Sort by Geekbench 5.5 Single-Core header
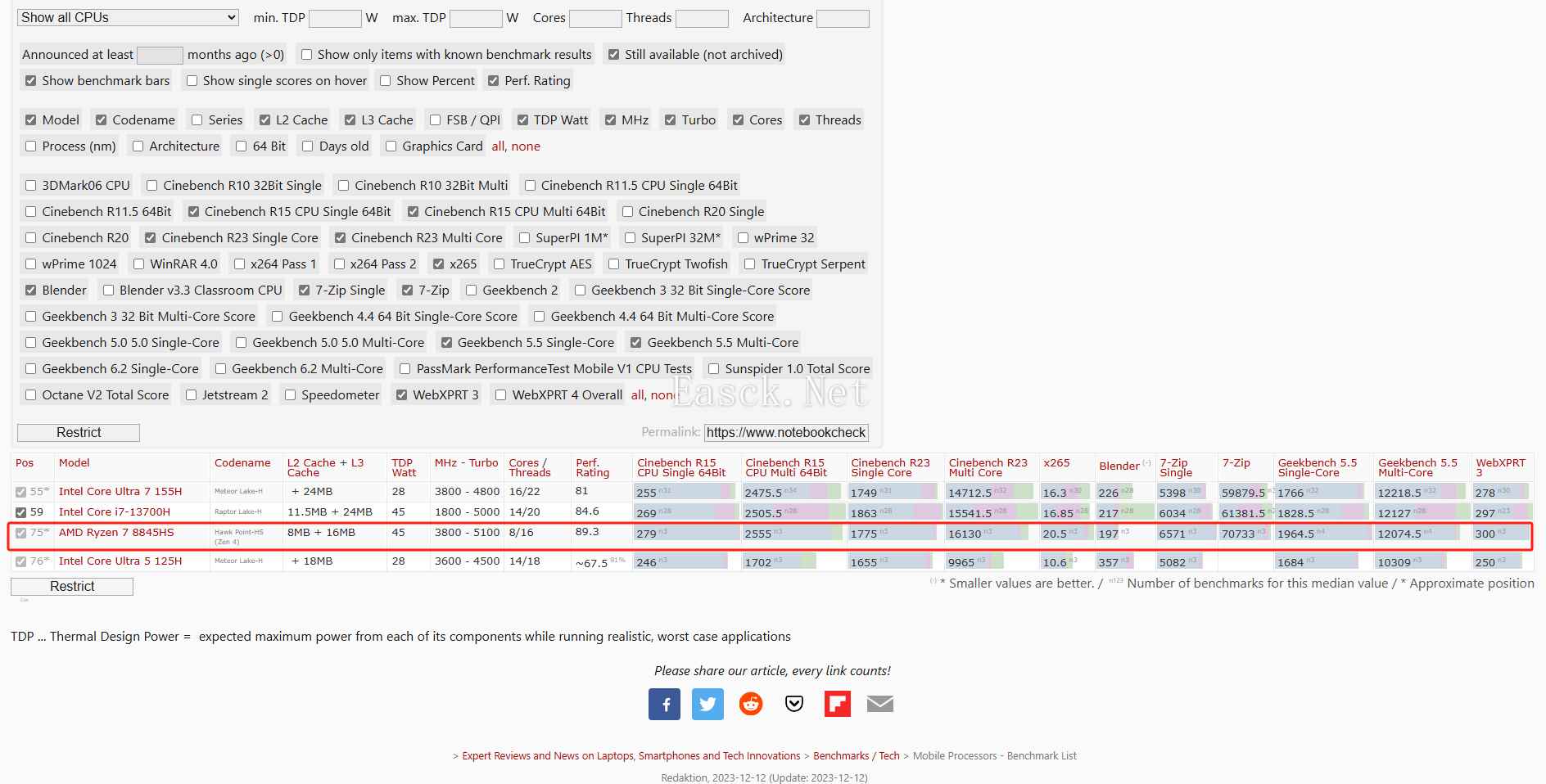1546x784 pixels. click(x=1318, y=467)
